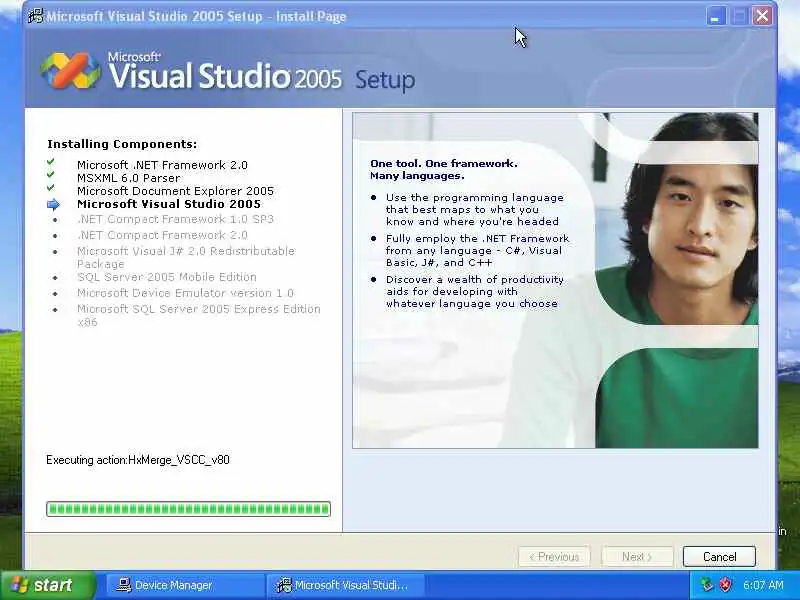Image resolution: width=800 pixels, height=600 pixels.
Task: Select bold 'Microsoft Visual Studio 2005' item
Action: pyautogui.click(x=169, y=204)
